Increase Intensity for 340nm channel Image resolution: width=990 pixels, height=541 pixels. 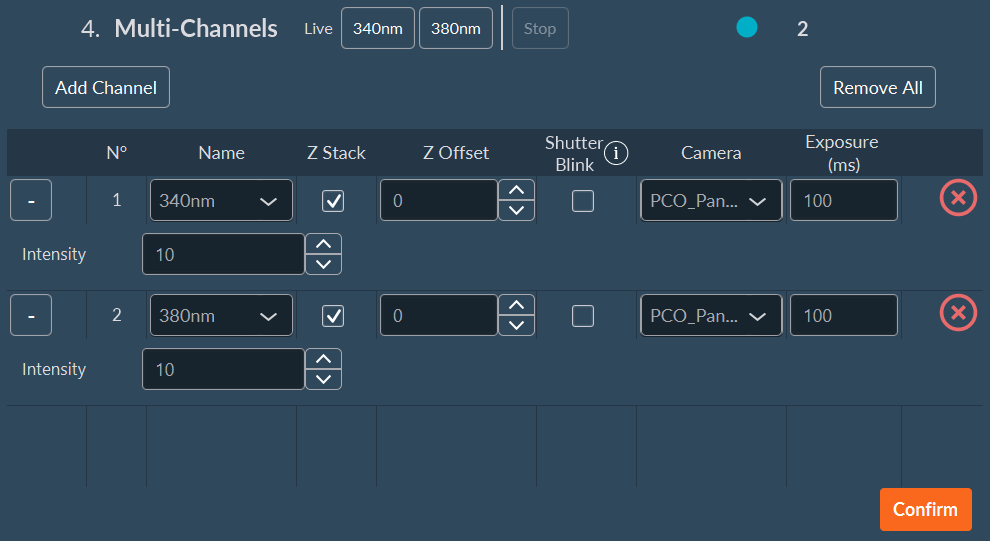click(323, 244)
